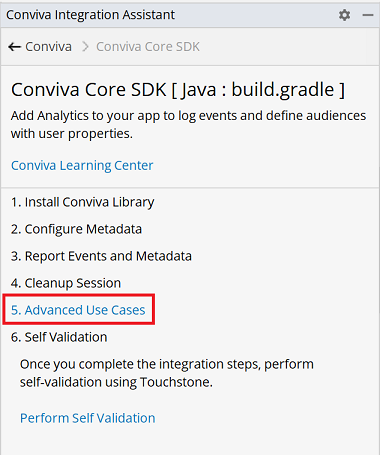380x455 pixels.
Task: Expand step 1 Install Conviva Library
Action: click(82, 202)
